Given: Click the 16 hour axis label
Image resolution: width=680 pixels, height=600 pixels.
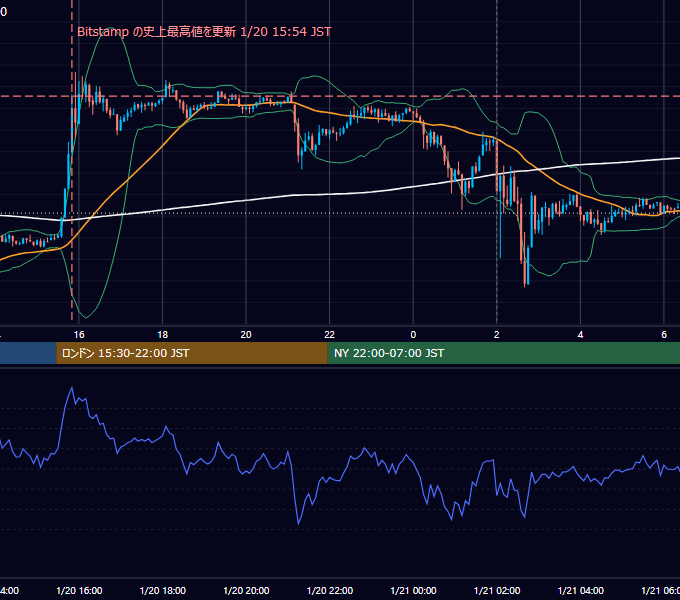Looking at the screenshot, I should click(x=79, y=334).
